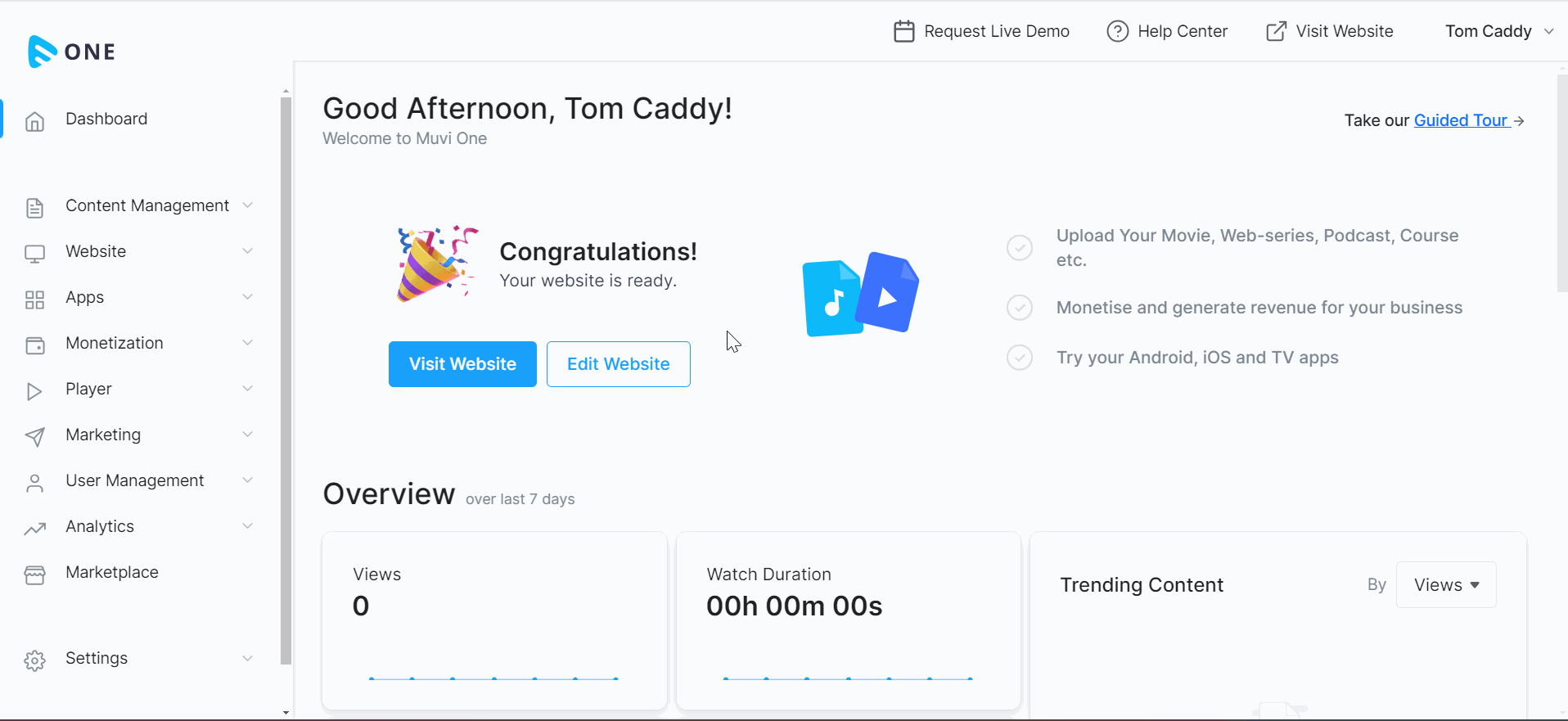Expand the Website menu chevron
Image resolution: width=1568 pixels, height=721 pixels.
coord(247,251)
